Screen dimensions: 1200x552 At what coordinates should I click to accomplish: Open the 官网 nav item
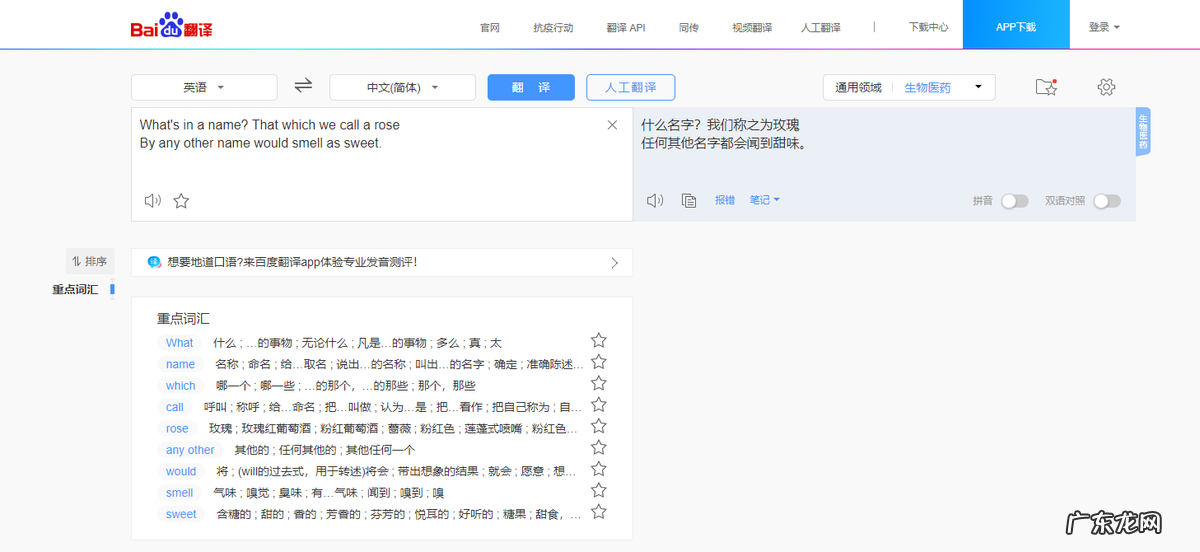490,27
